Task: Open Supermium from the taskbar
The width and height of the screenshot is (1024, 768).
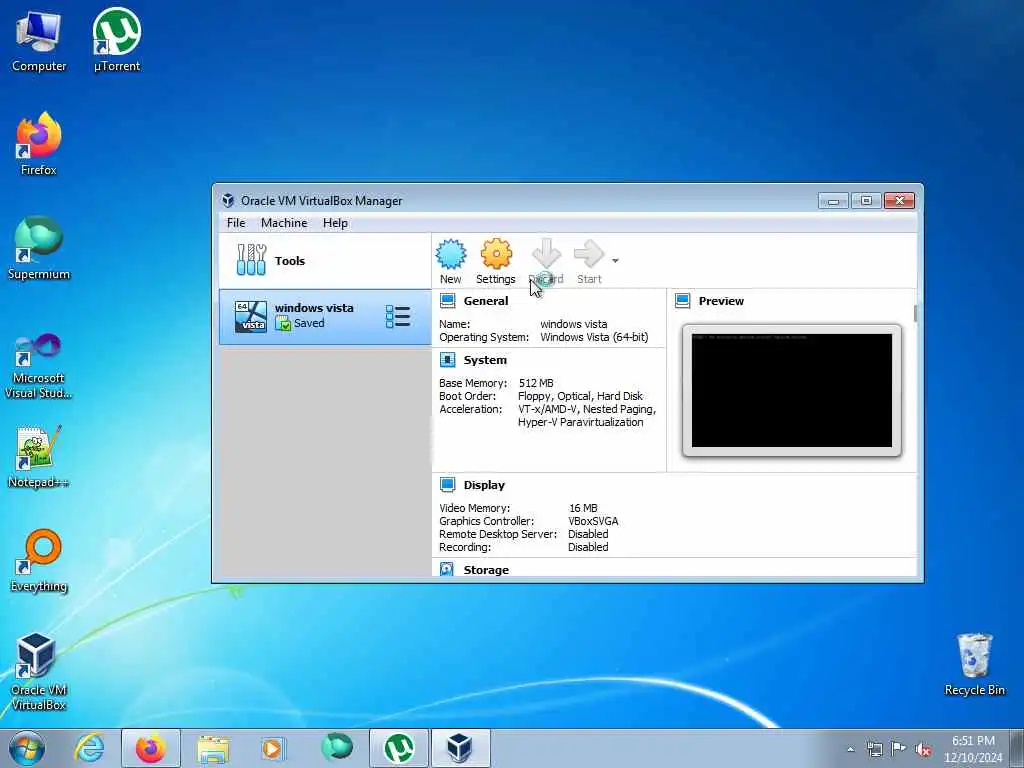Action: [x=336, y=748]
